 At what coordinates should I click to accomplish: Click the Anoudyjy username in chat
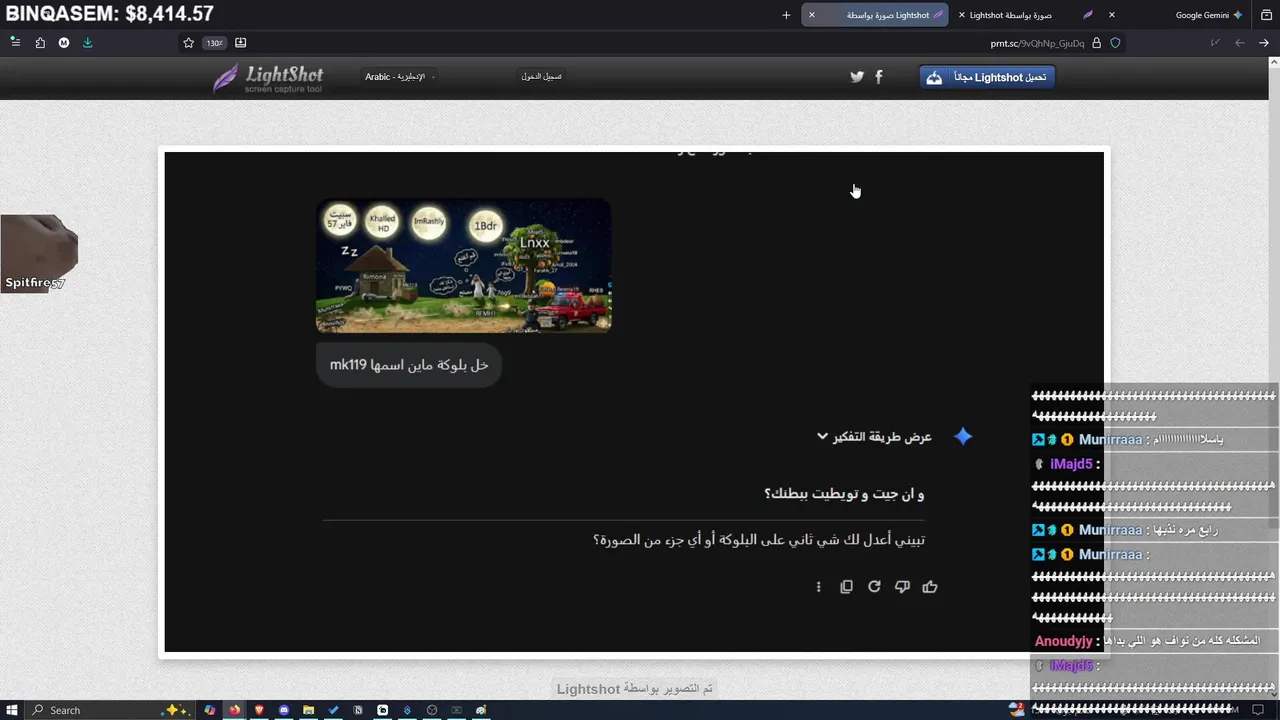tap(1063, 641)
